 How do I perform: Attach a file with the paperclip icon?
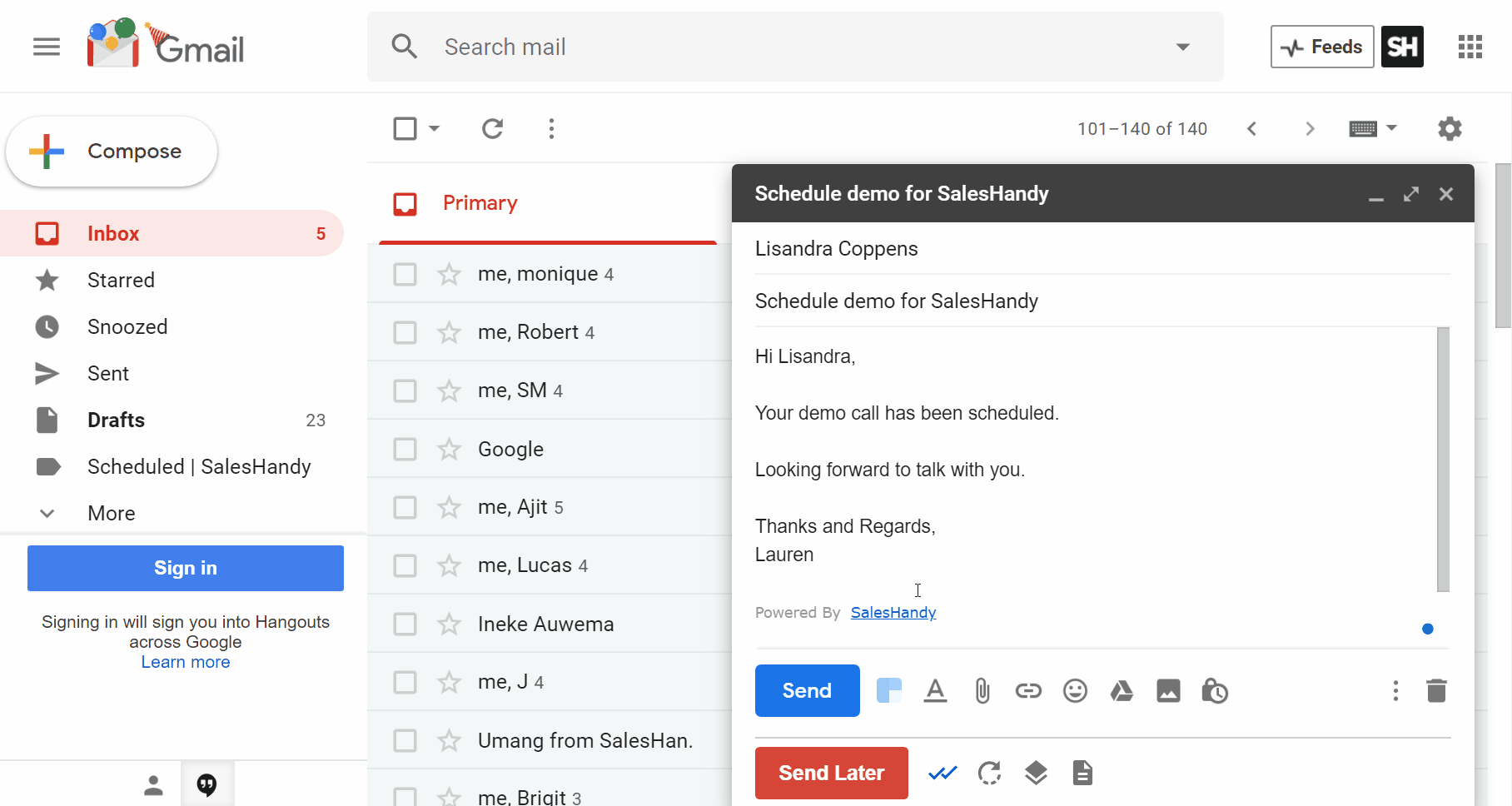tap(982, 690)
